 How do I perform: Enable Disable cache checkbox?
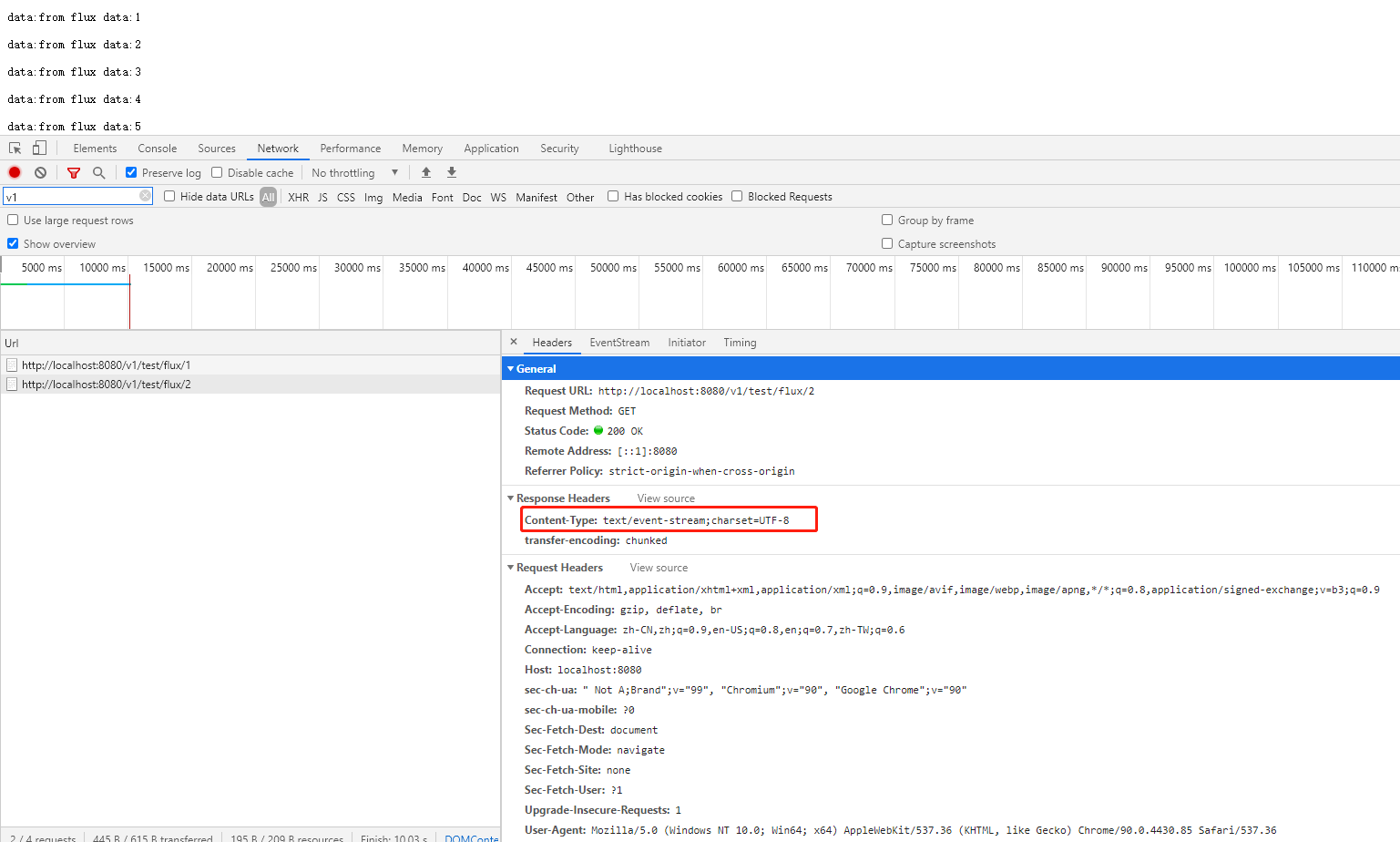(x=217, y=172)
